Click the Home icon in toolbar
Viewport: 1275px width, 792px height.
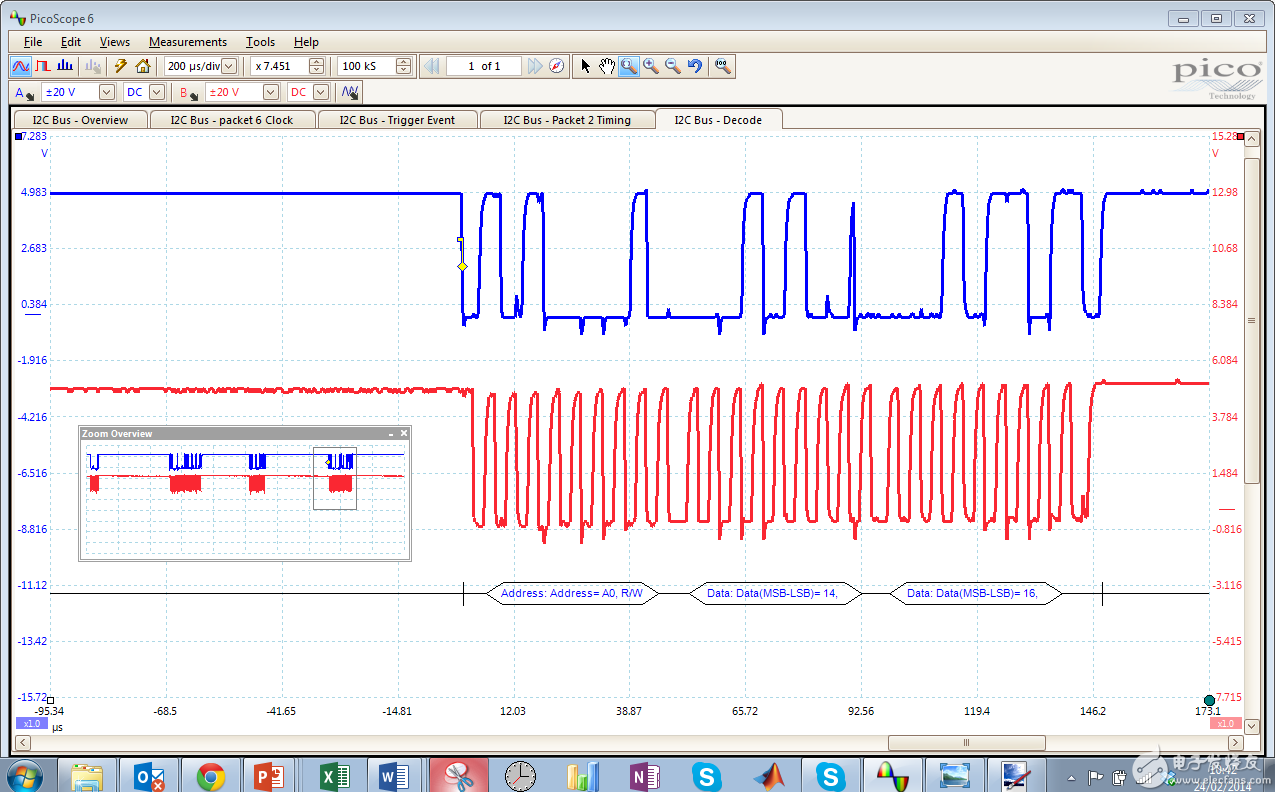pyautogui.click(x=143, y=66)
